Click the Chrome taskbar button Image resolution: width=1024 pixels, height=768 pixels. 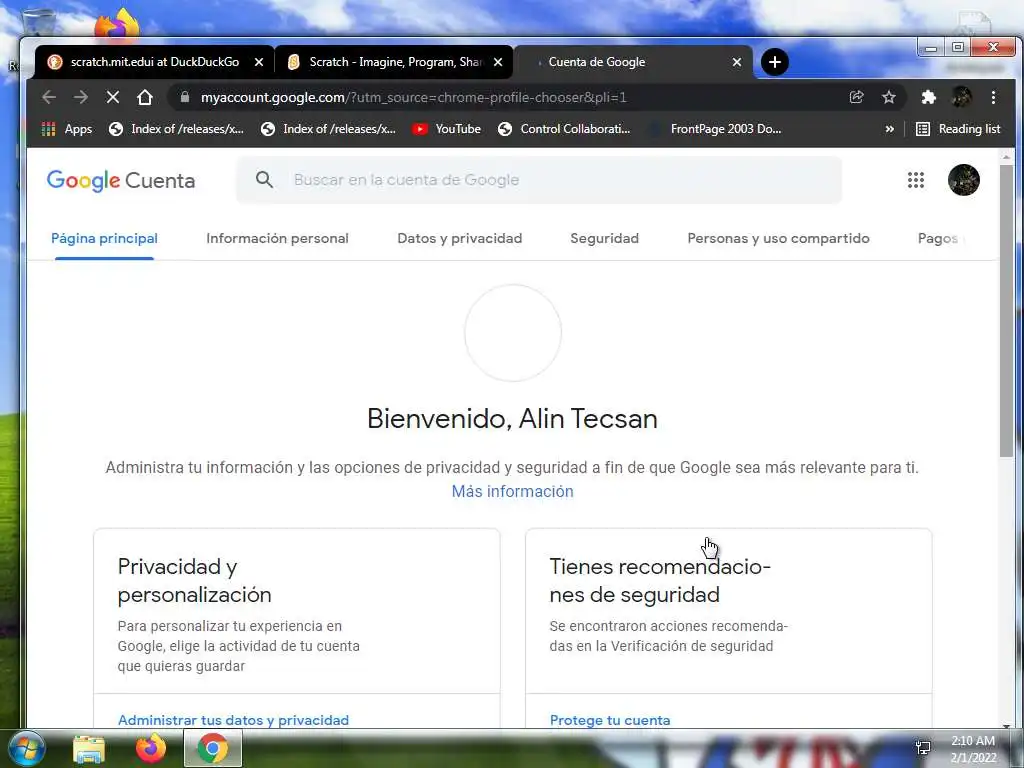(x=213, y=748)
